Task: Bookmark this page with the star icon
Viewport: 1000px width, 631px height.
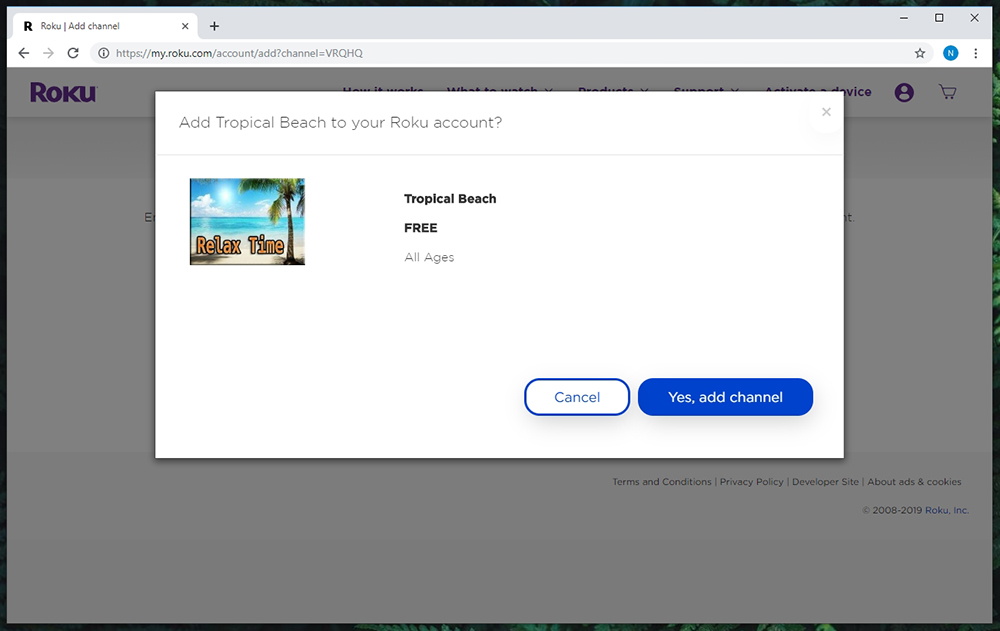Action: (920, 53)
